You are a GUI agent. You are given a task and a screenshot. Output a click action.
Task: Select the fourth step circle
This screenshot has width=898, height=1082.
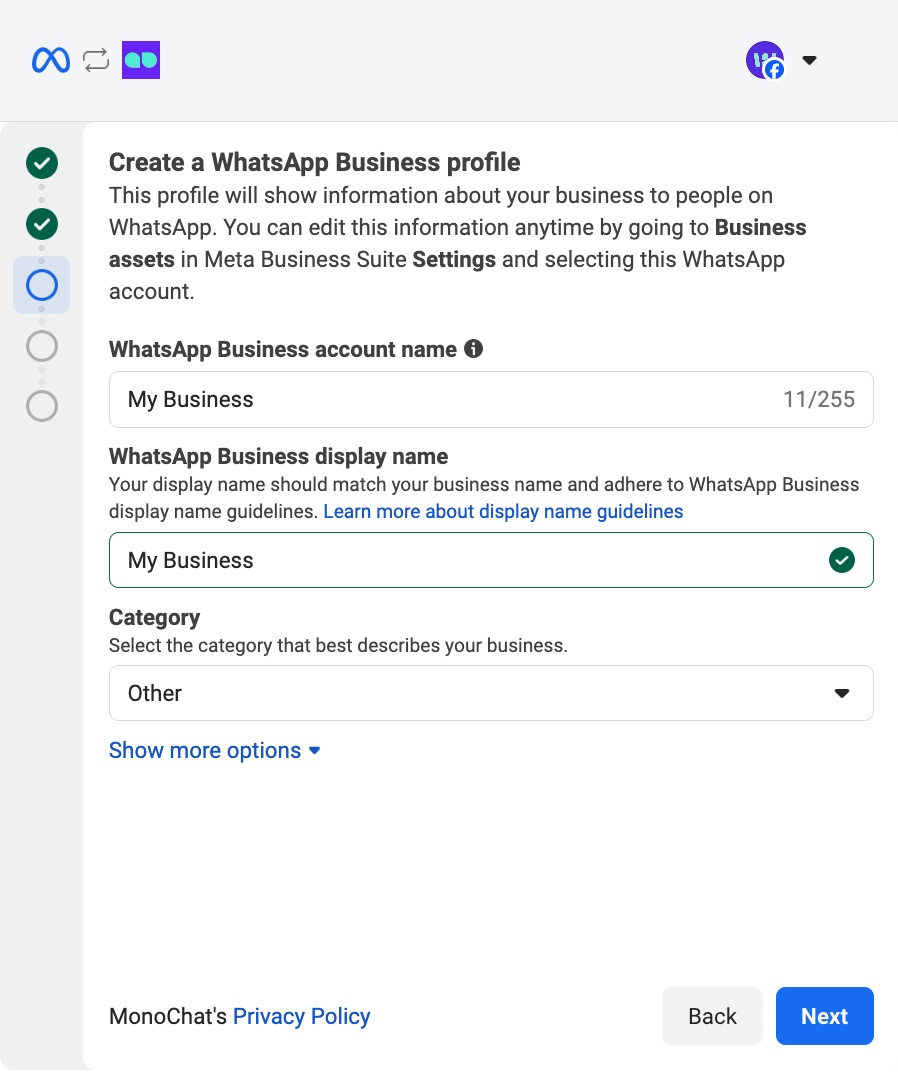click(x=41, y=346)
